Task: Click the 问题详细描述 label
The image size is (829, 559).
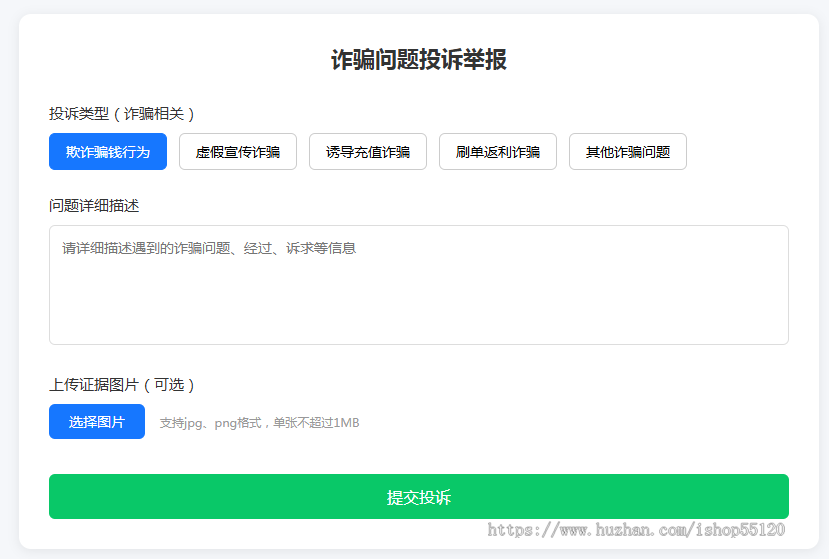Action: click(x=94, y=206)
